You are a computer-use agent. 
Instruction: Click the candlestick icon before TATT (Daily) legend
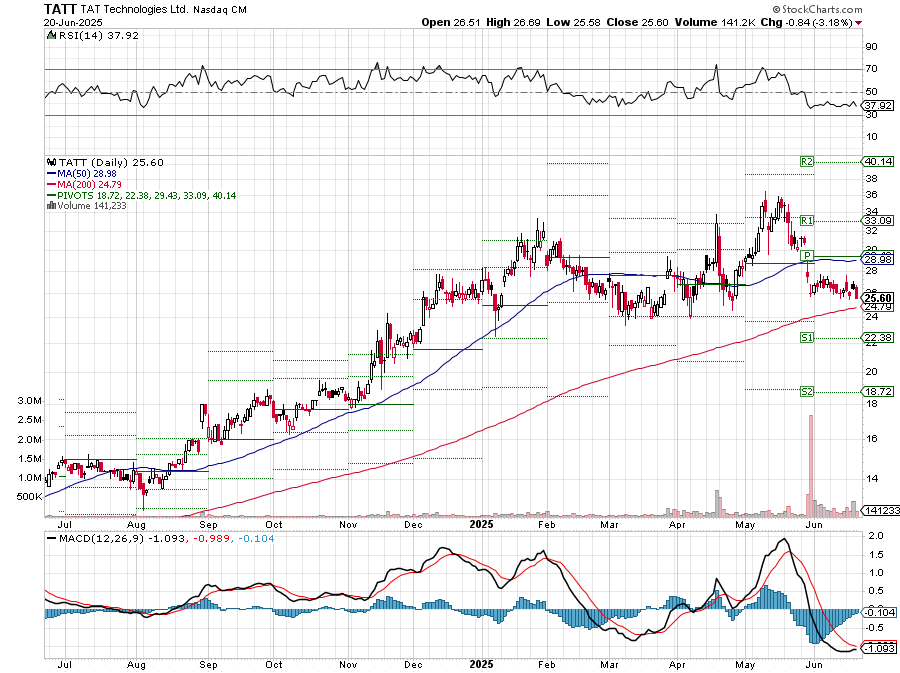(x=51, y=162)
